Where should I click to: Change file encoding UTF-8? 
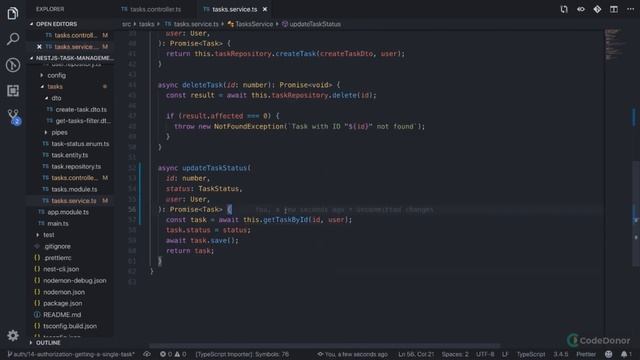[x=485, y=354]
